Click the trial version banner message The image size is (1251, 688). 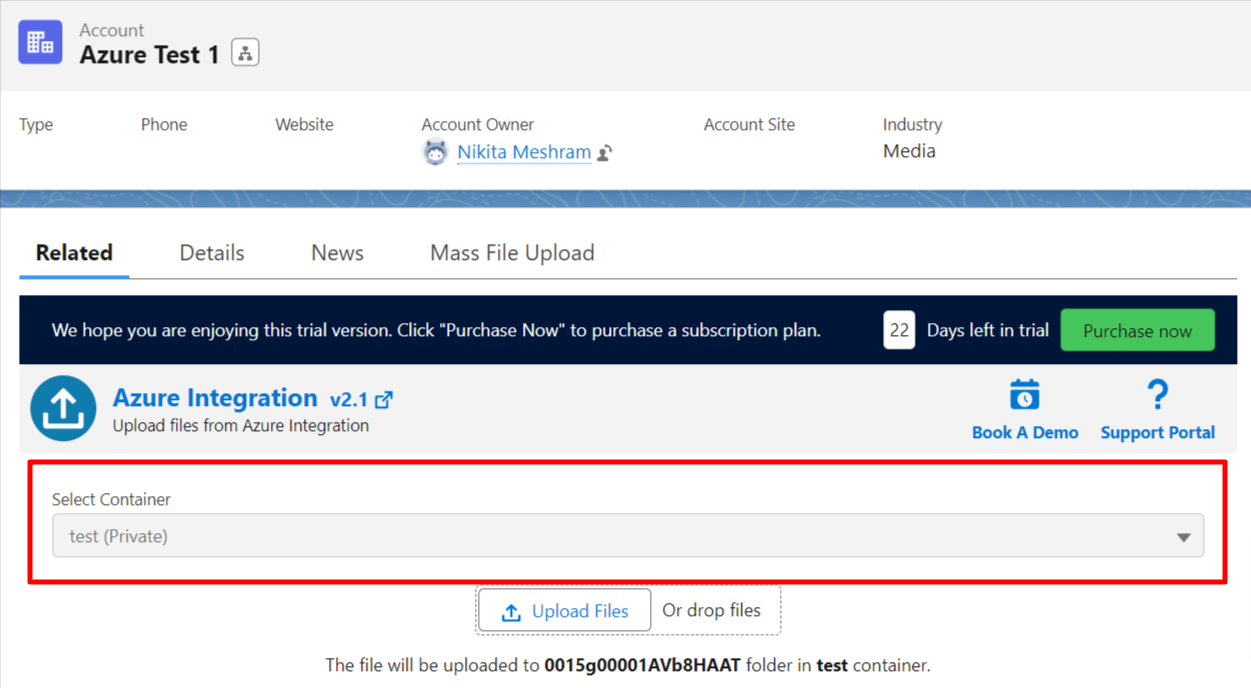[436, 330]
